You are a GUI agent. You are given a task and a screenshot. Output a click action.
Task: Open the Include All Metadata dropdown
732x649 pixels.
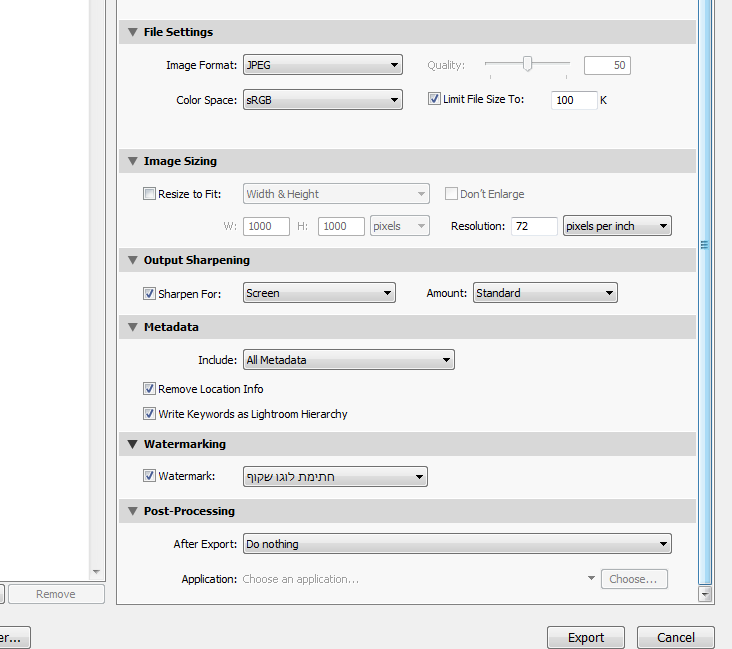point(349,360)
